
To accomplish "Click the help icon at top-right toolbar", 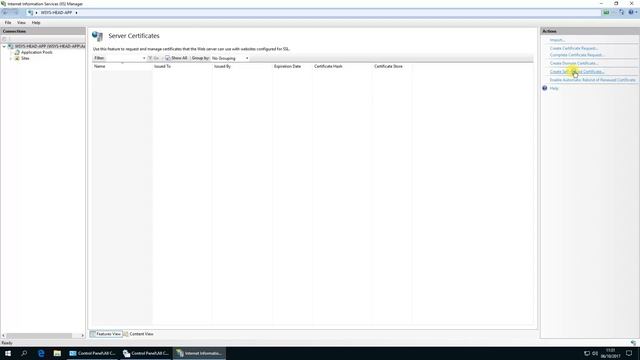I will pos(631,13).
